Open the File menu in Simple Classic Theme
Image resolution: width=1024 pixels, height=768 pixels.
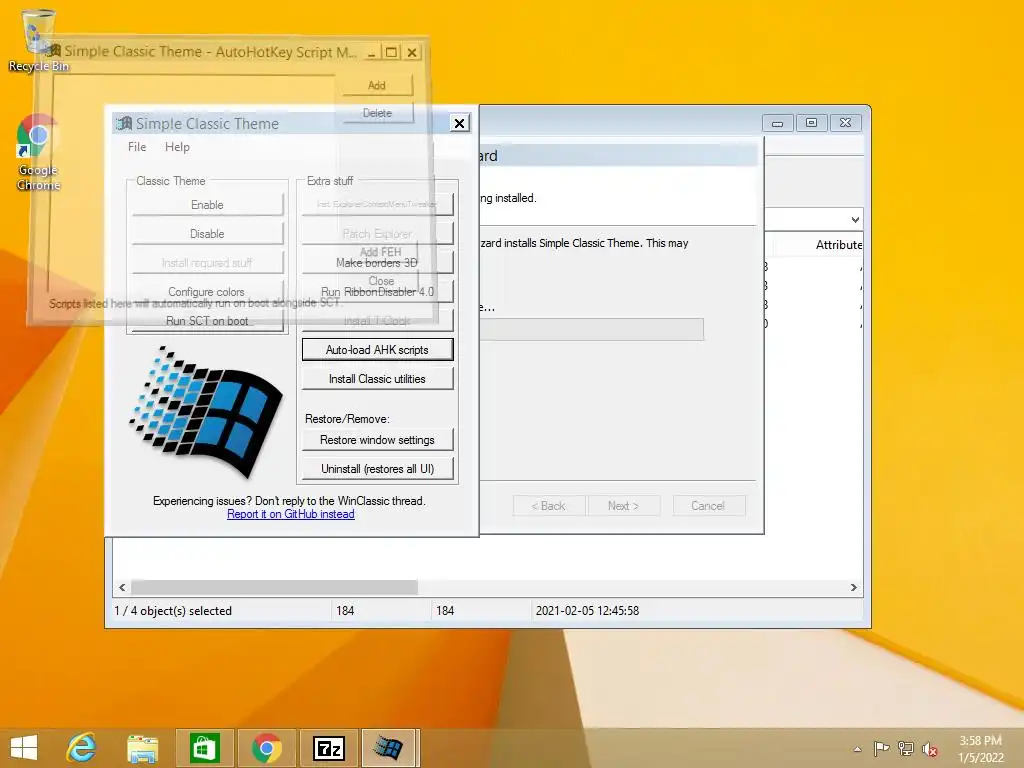coord(137,147)
